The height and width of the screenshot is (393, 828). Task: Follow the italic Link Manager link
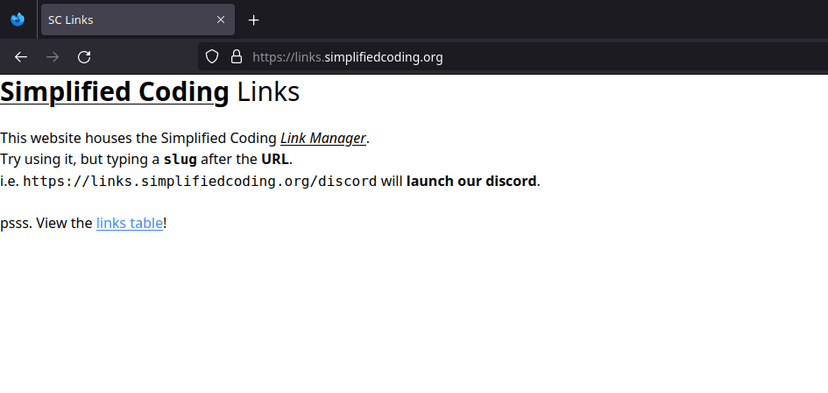(x=323, y=138)
